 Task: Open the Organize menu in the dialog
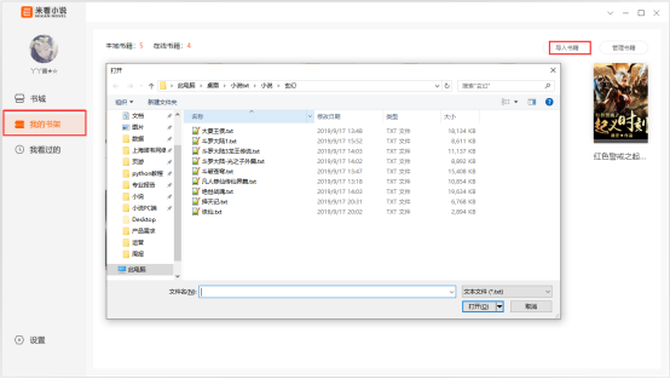click(x=124, y=102)
